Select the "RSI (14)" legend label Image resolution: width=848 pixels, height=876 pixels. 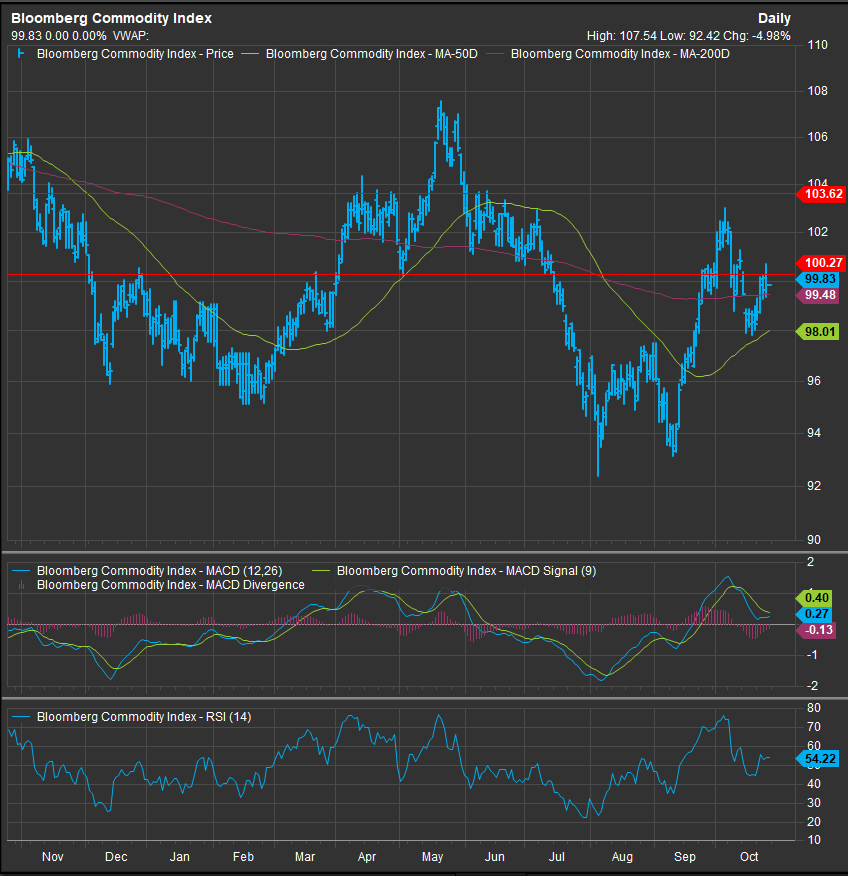click(144, 717)
